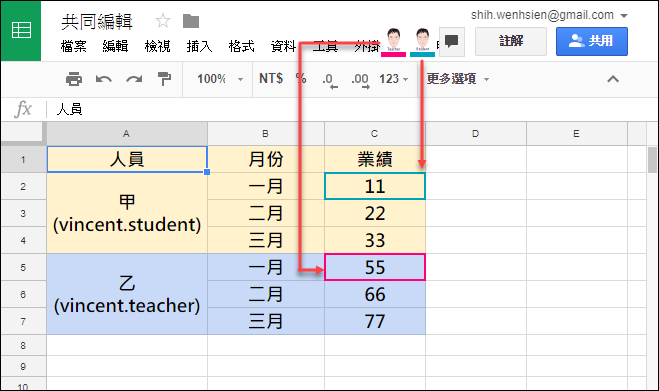Click the redo icon
This screenshot has height=391, width=659.
click(134, 79)
